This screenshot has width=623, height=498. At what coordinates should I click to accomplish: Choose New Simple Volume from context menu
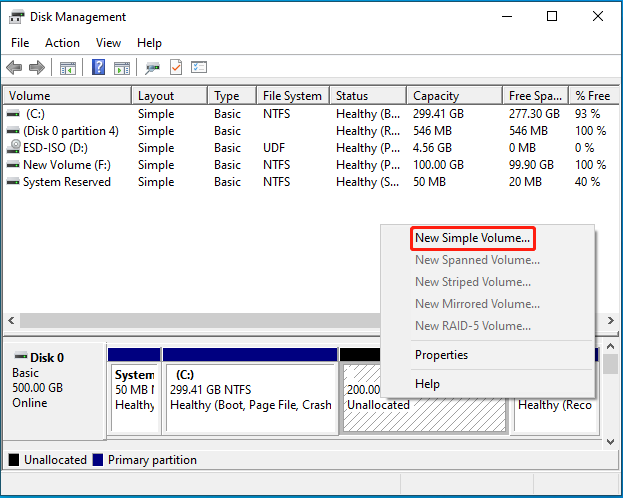(x=472, y=238)
